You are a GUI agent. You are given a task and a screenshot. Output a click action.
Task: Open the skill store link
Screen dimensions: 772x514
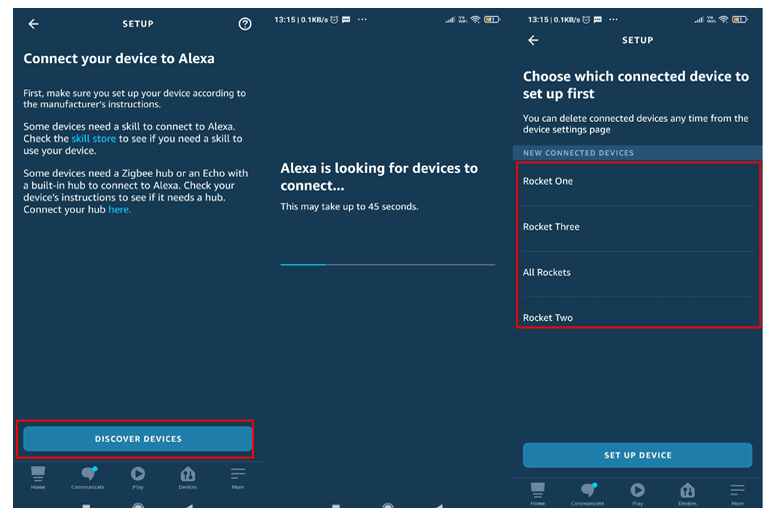pos(94,139)
